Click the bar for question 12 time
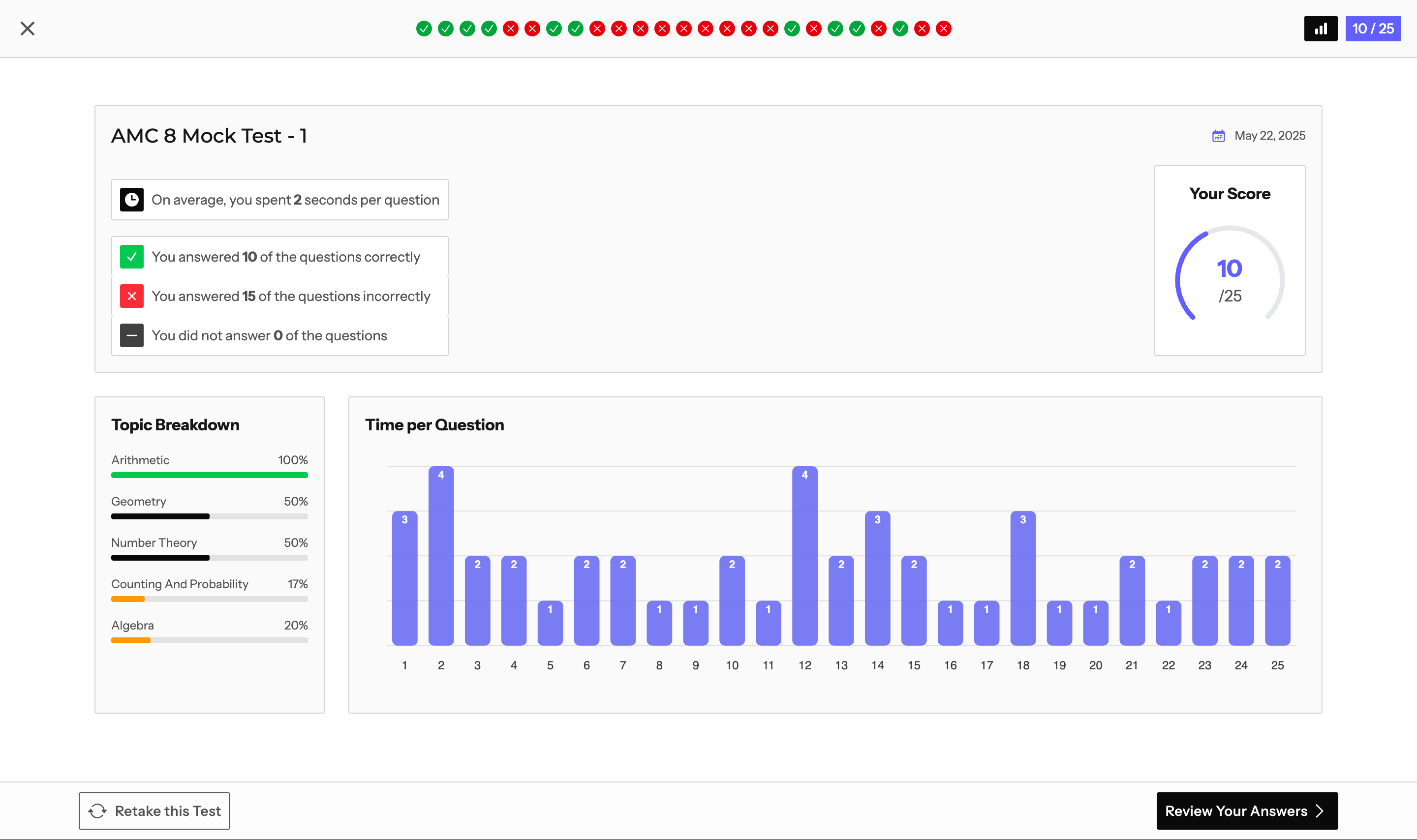The height and width of the screenshot is (840, 1417). tap(804, 556)
